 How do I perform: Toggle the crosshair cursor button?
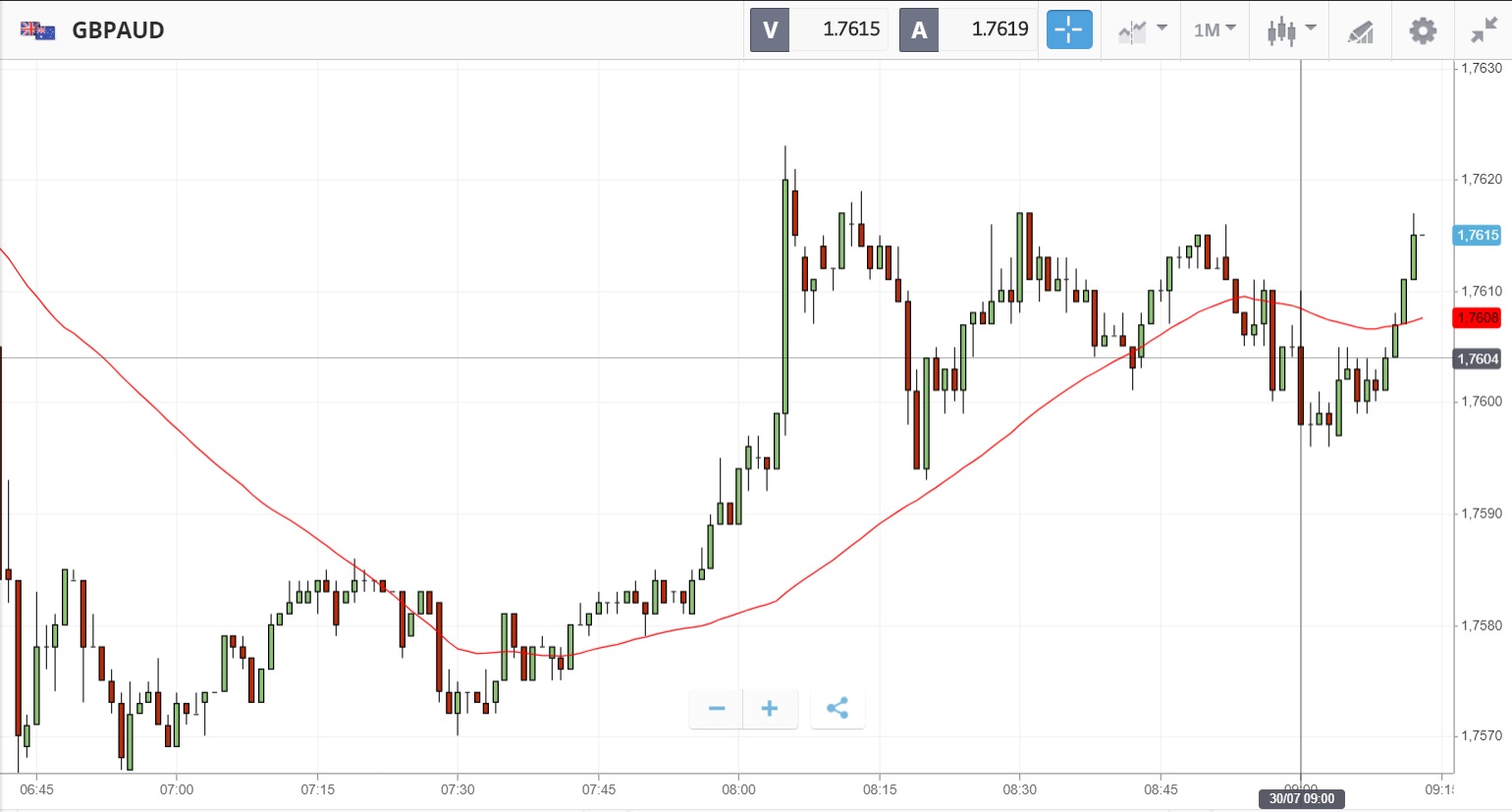(1068, 29)
